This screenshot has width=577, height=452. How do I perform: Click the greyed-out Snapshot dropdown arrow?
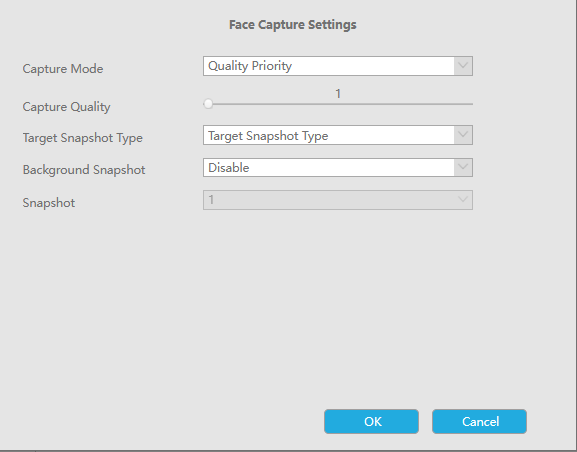(x=463, y=200)
